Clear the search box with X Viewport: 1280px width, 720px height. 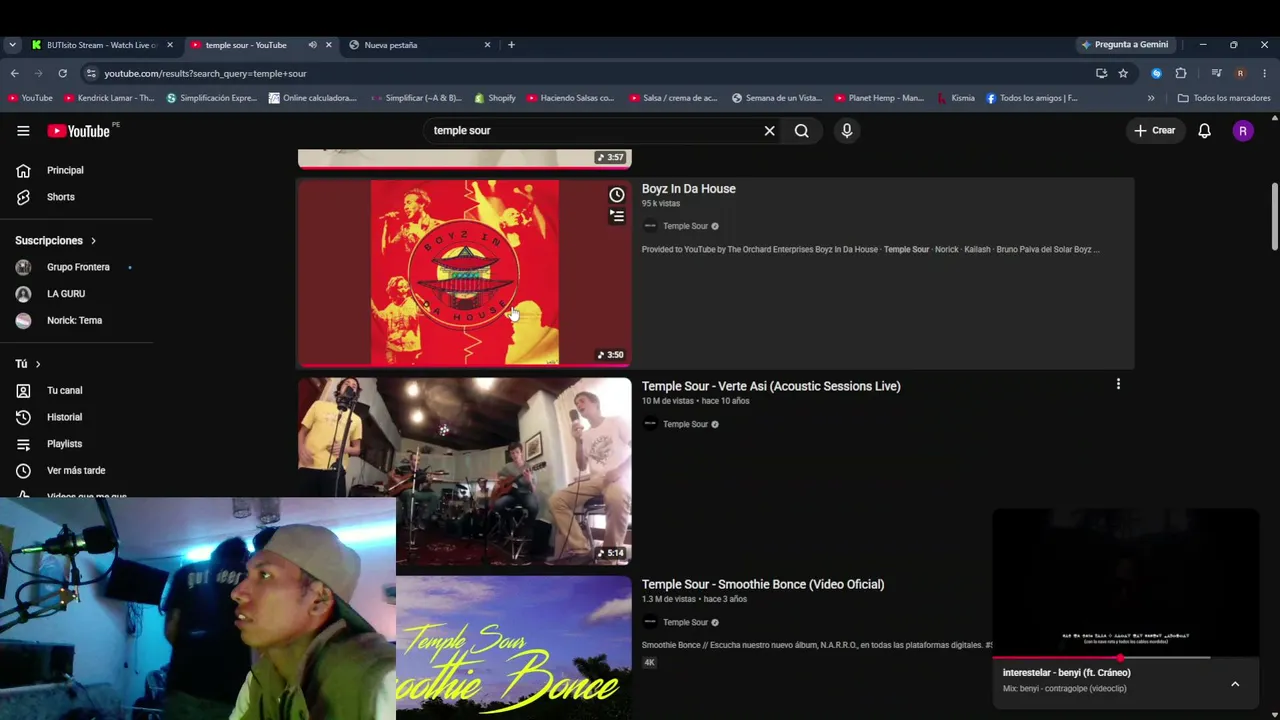pos(770,131)
